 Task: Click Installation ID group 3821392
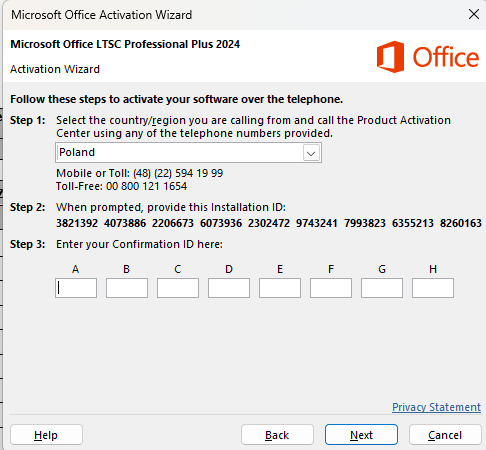click(x=77, y=223)
